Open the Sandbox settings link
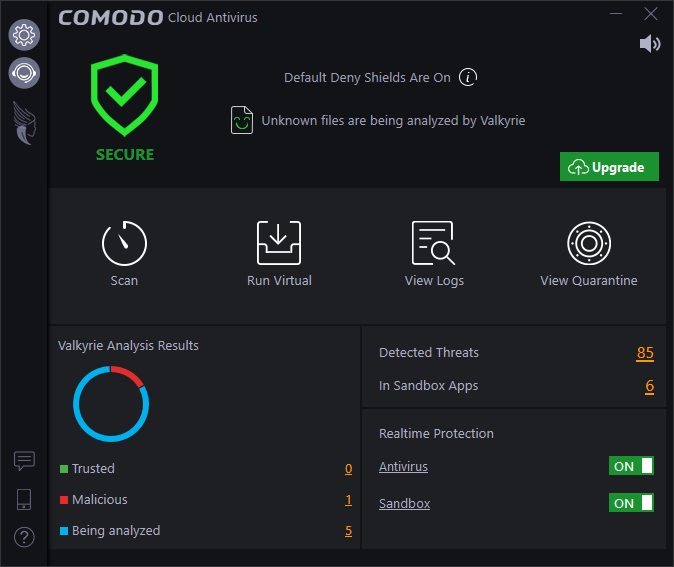The height and width of the screenshot is (567, 674). tap(404, 503)
